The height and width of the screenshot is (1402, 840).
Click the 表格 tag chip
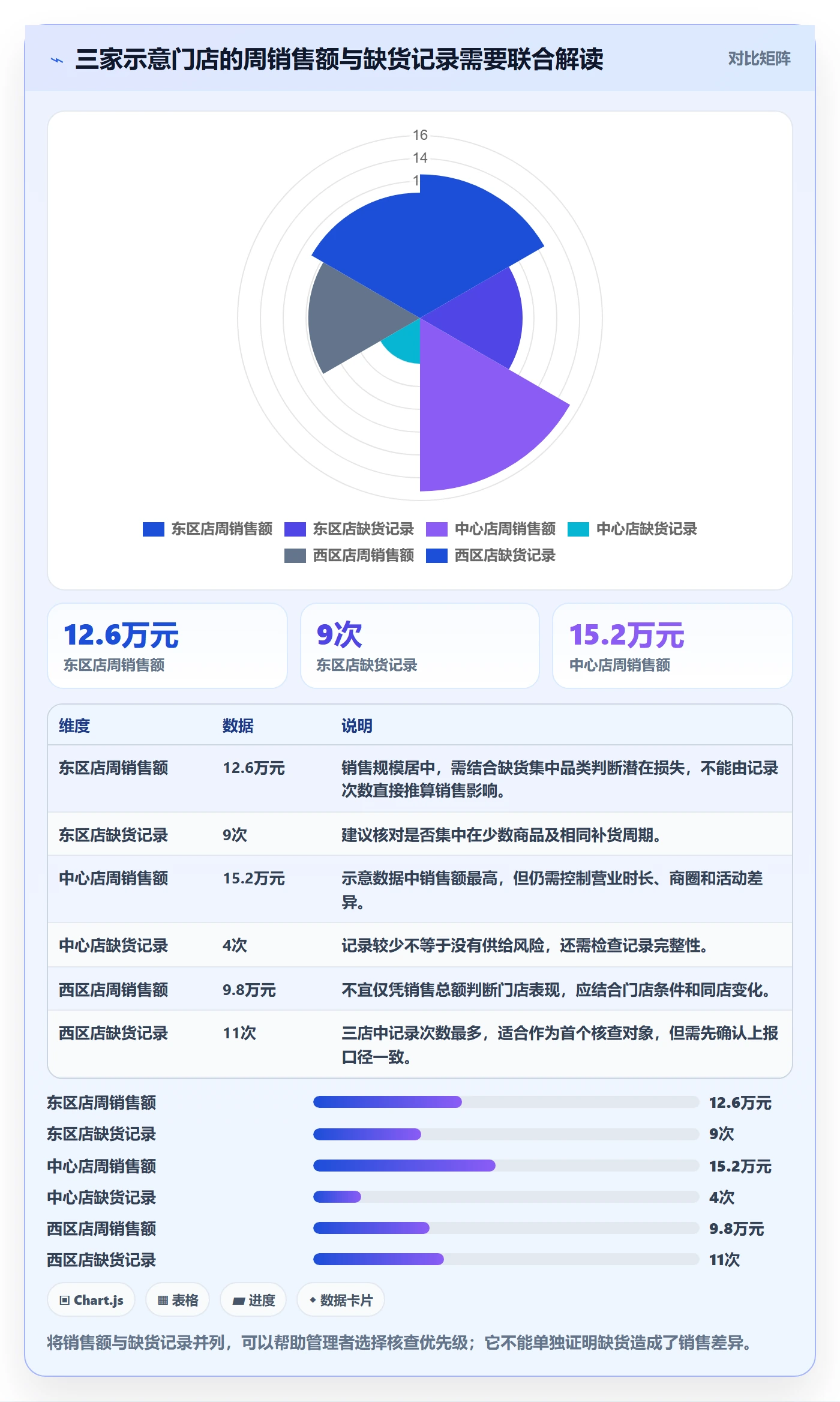(178, 1300)
